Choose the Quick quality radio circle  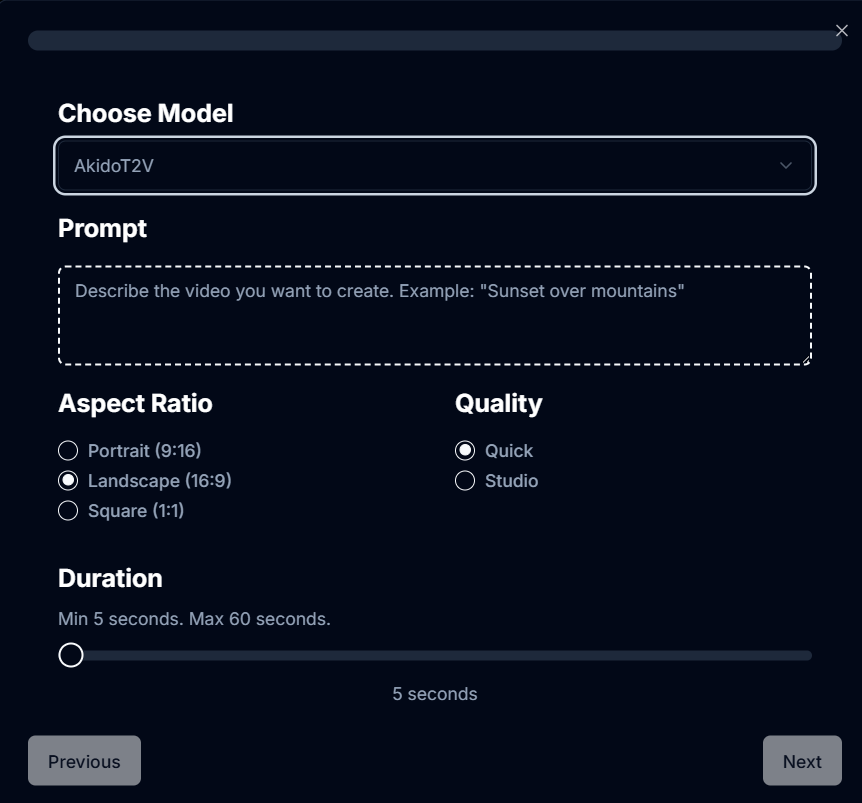465,451
